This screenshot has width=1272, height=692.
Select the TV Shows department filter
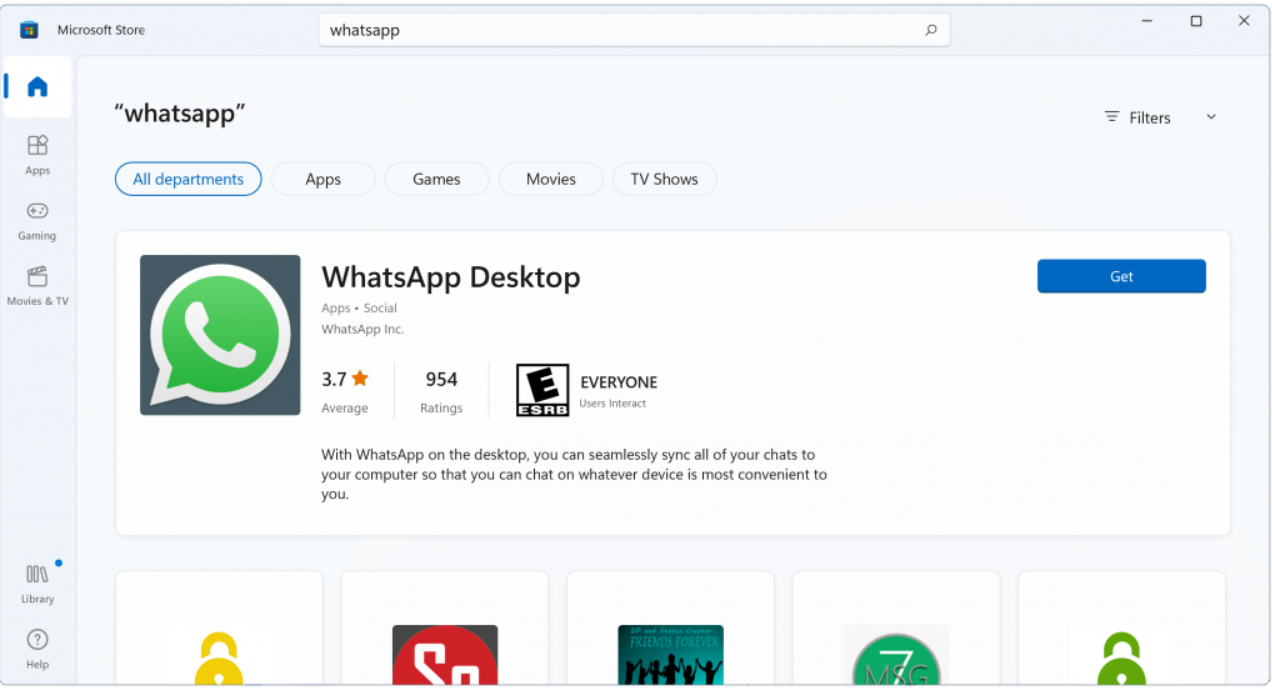[664, 179]
